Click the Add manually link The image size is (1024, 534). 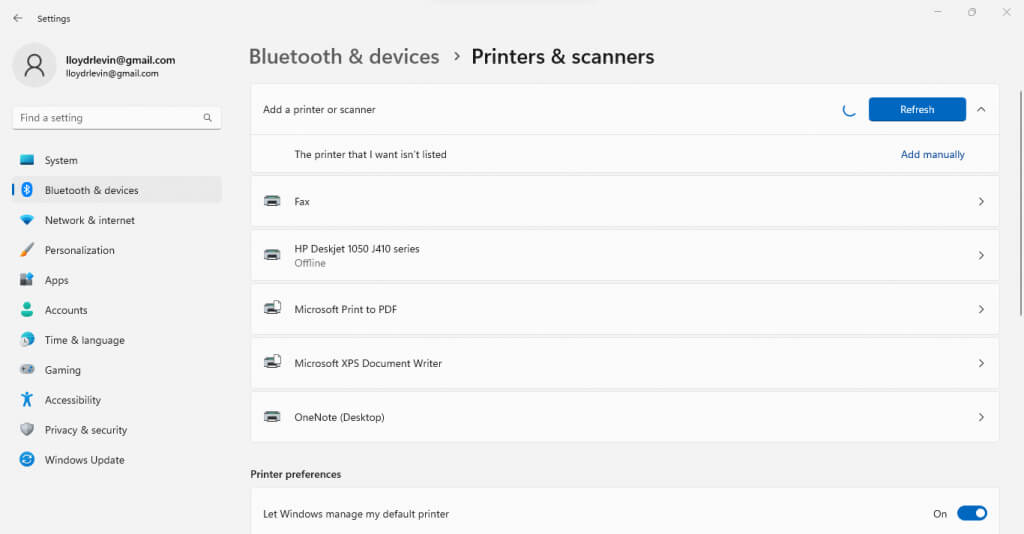pyautogui.click(x=932, y=155)
